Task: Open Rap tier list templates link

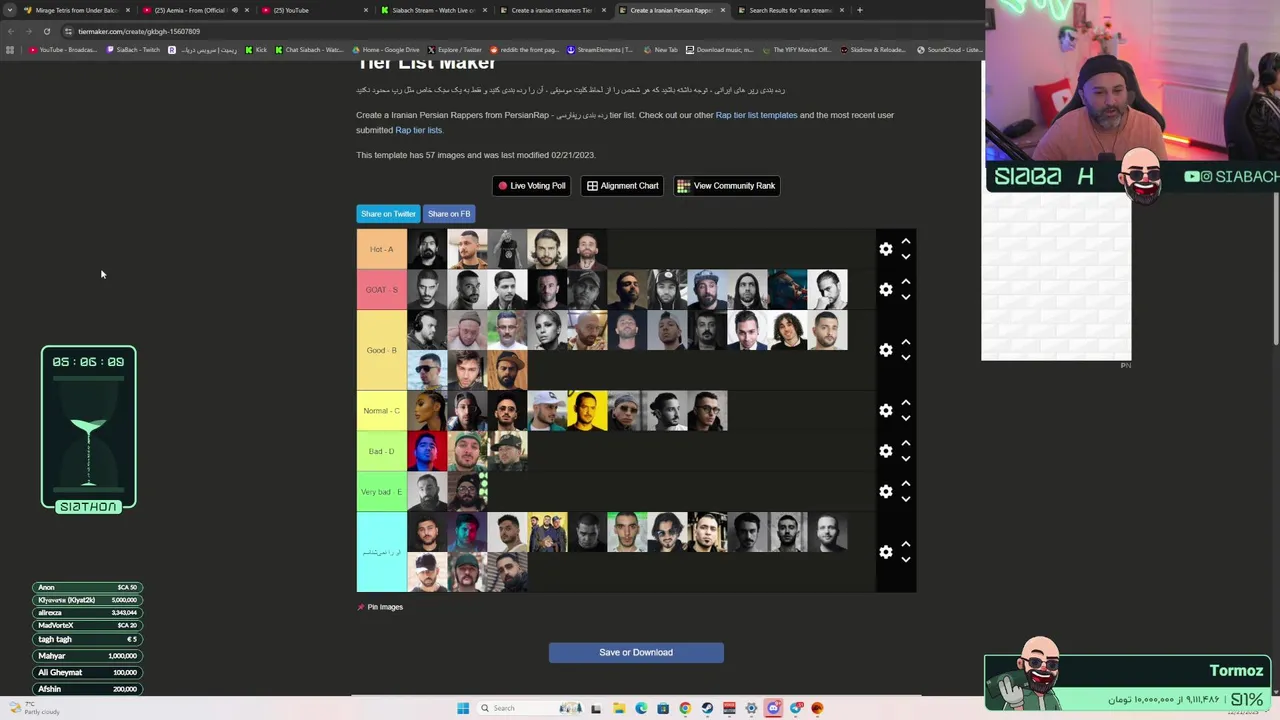Action: (756, 115)
